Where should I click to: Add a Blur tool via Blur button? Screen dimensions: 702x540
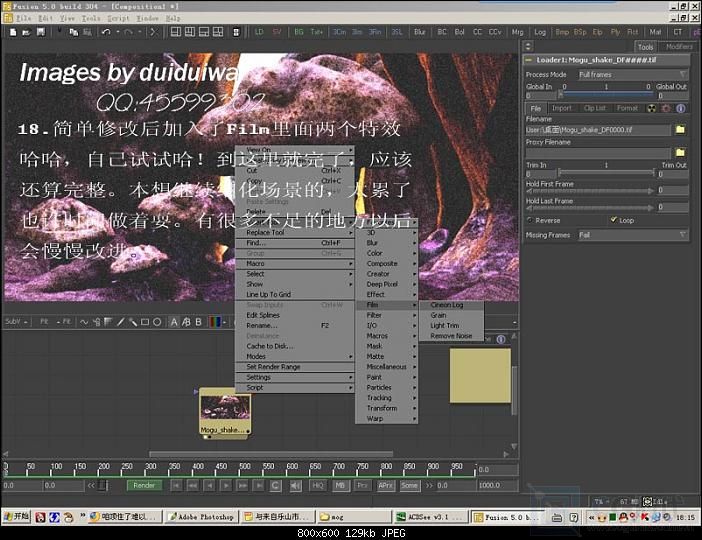point(419,32)
